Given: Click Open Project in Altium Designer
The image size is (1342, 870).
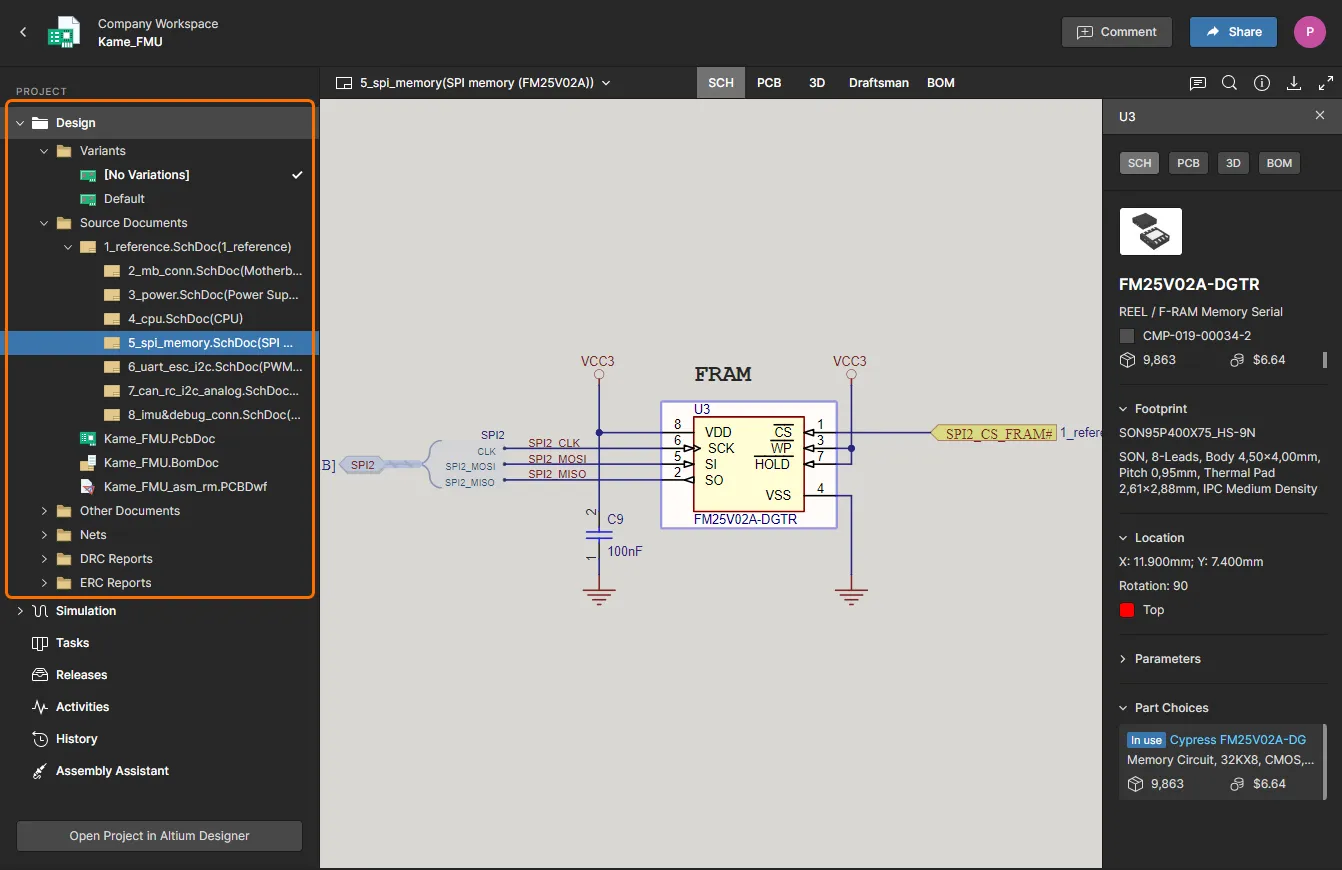Looking at the screenshot, I should pyautogui.click(x=159, y=836).
